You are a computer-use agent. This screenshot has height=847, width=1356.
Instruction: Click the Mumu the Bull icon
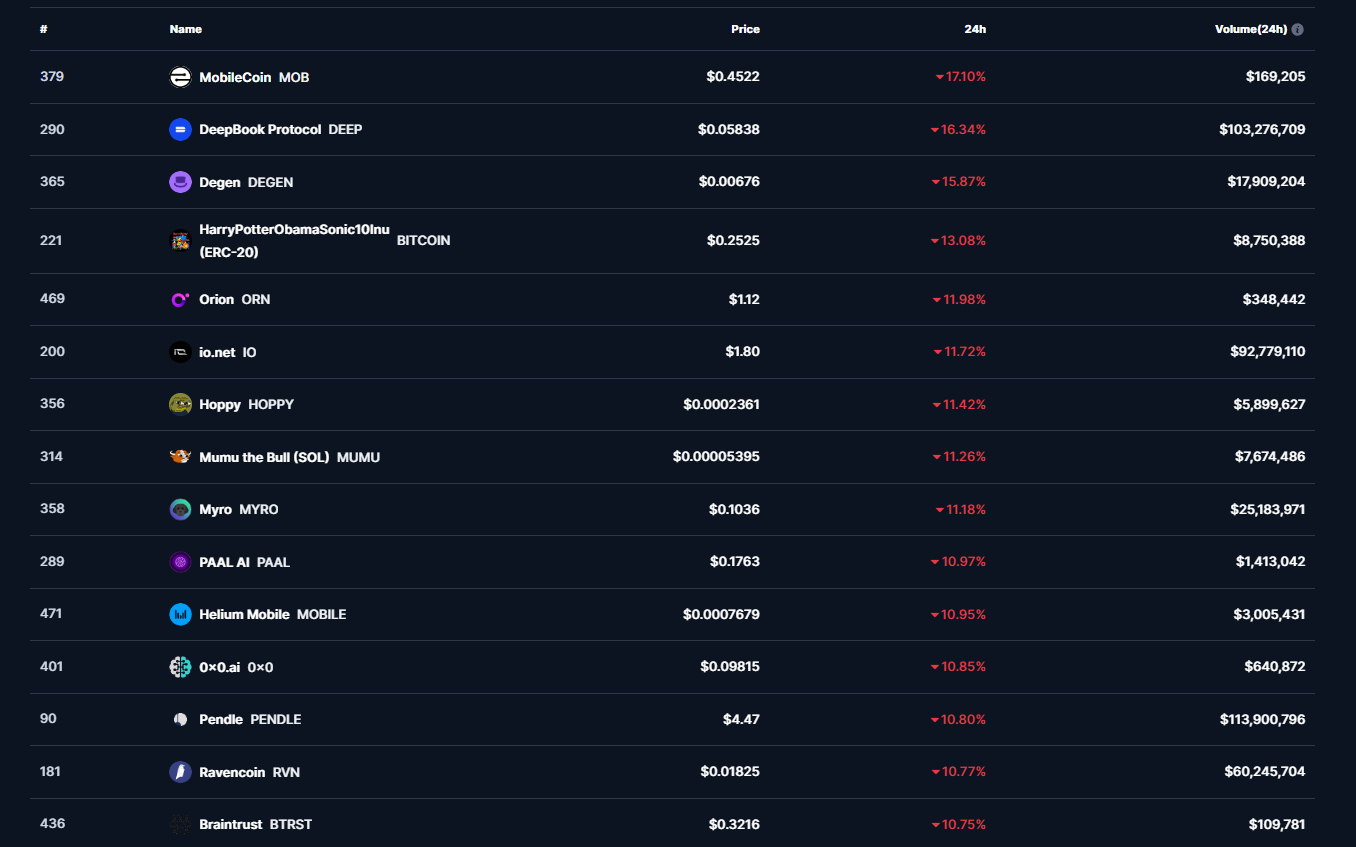coord(180,457)
